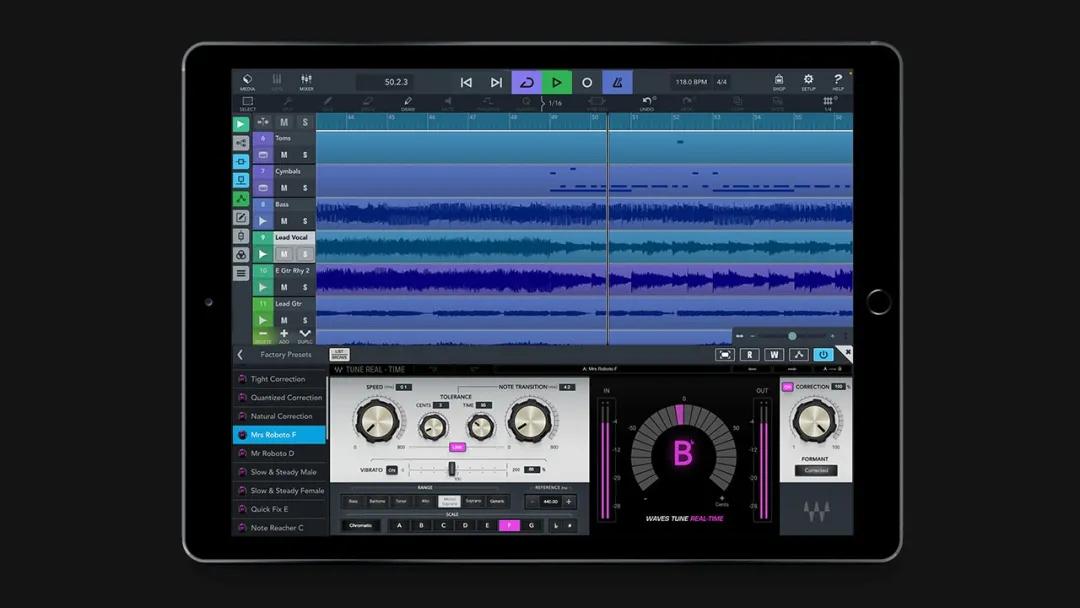
Task: Toggle cycle loop mode
Action: click(x=527, y=83)
